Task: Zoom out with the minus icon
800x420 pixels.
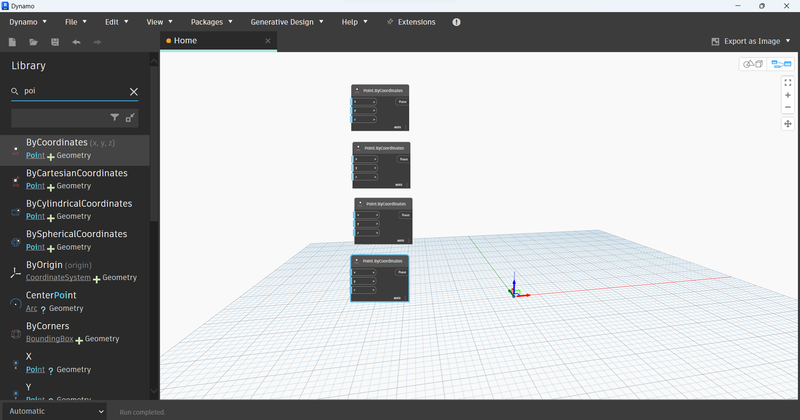Action: click(788, 107)
